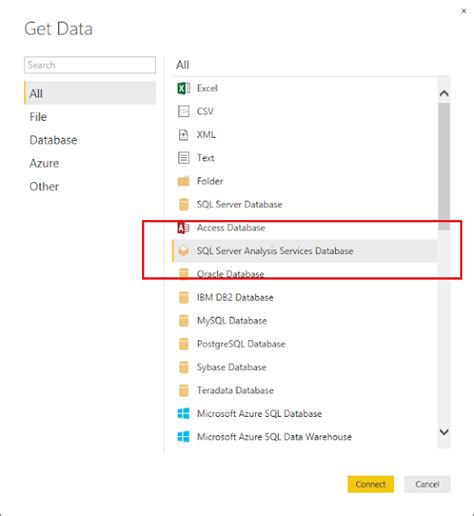Select the All category

pos(90,93)
